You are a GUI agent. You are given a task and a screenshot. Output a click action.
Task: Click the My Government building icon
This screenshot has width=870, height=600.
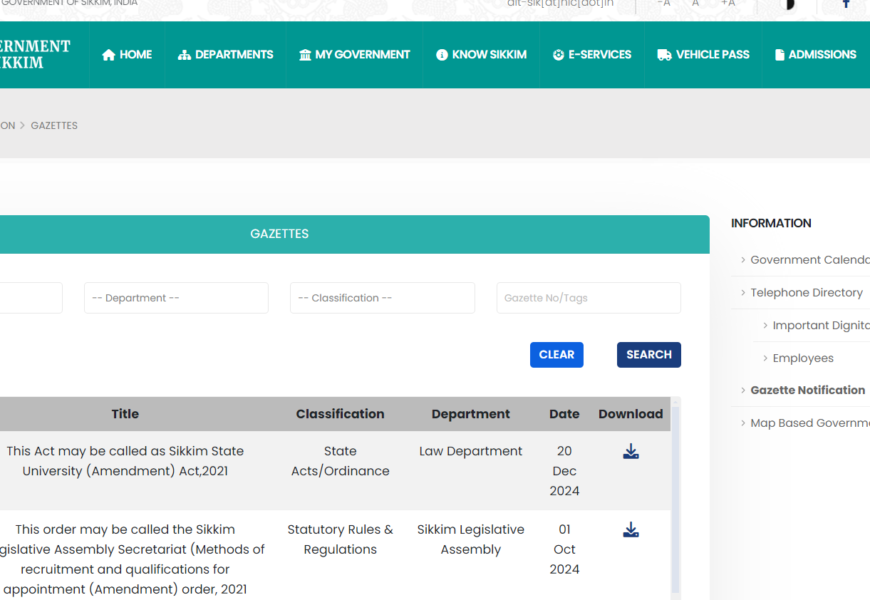(x=305, y=55)
